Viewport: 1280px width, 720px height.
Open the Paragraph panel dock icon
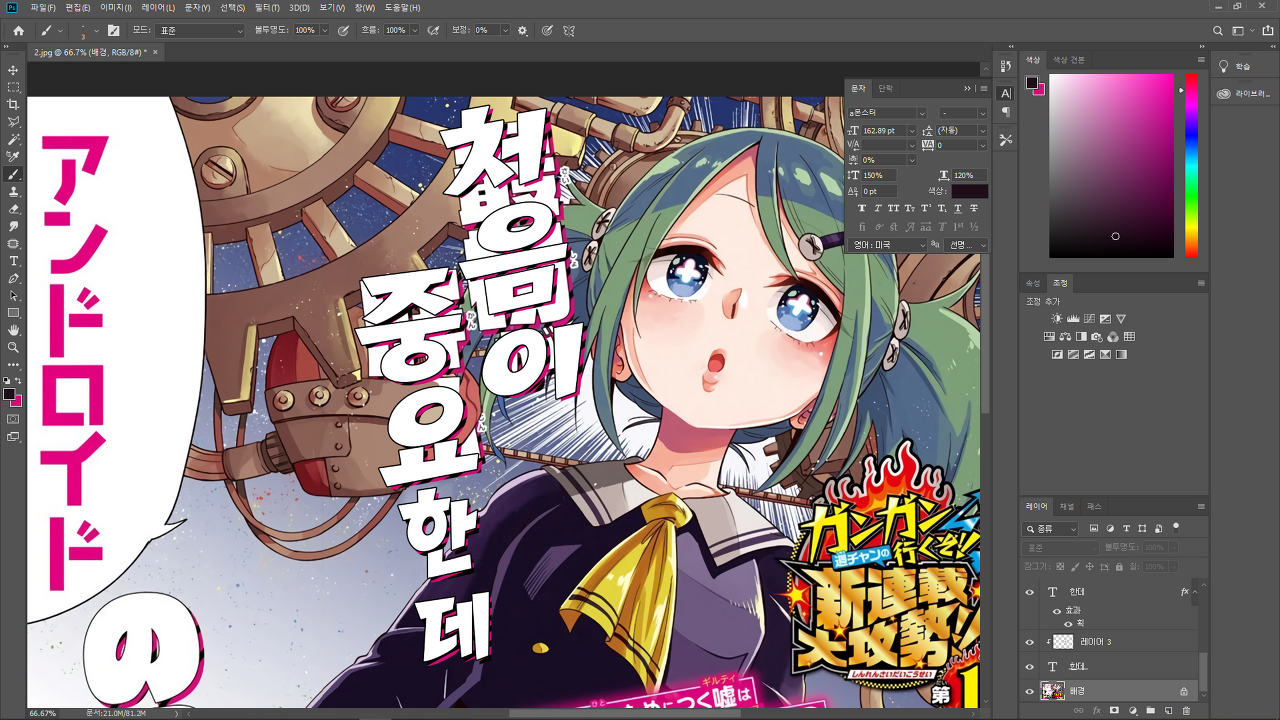1006,112
